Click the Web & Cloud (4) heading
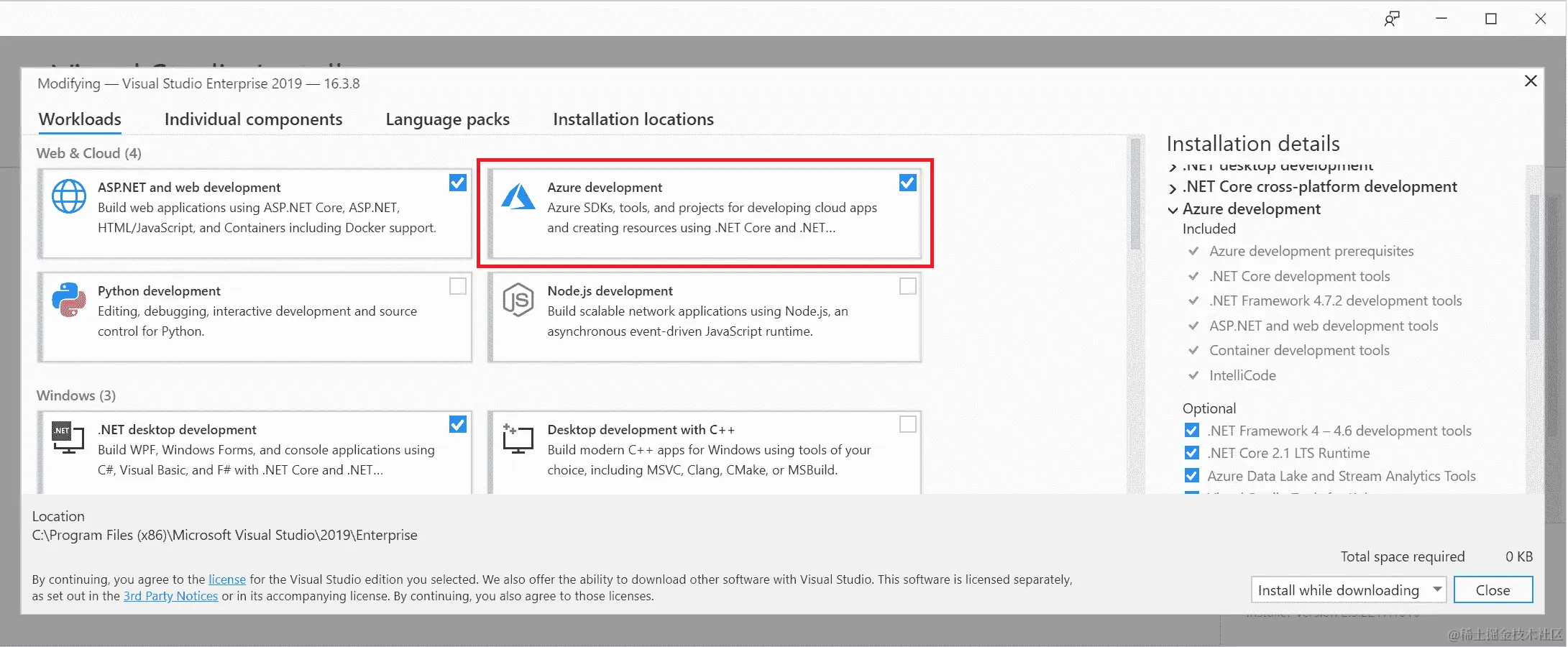1568x647 pixels. click(89, 153)
